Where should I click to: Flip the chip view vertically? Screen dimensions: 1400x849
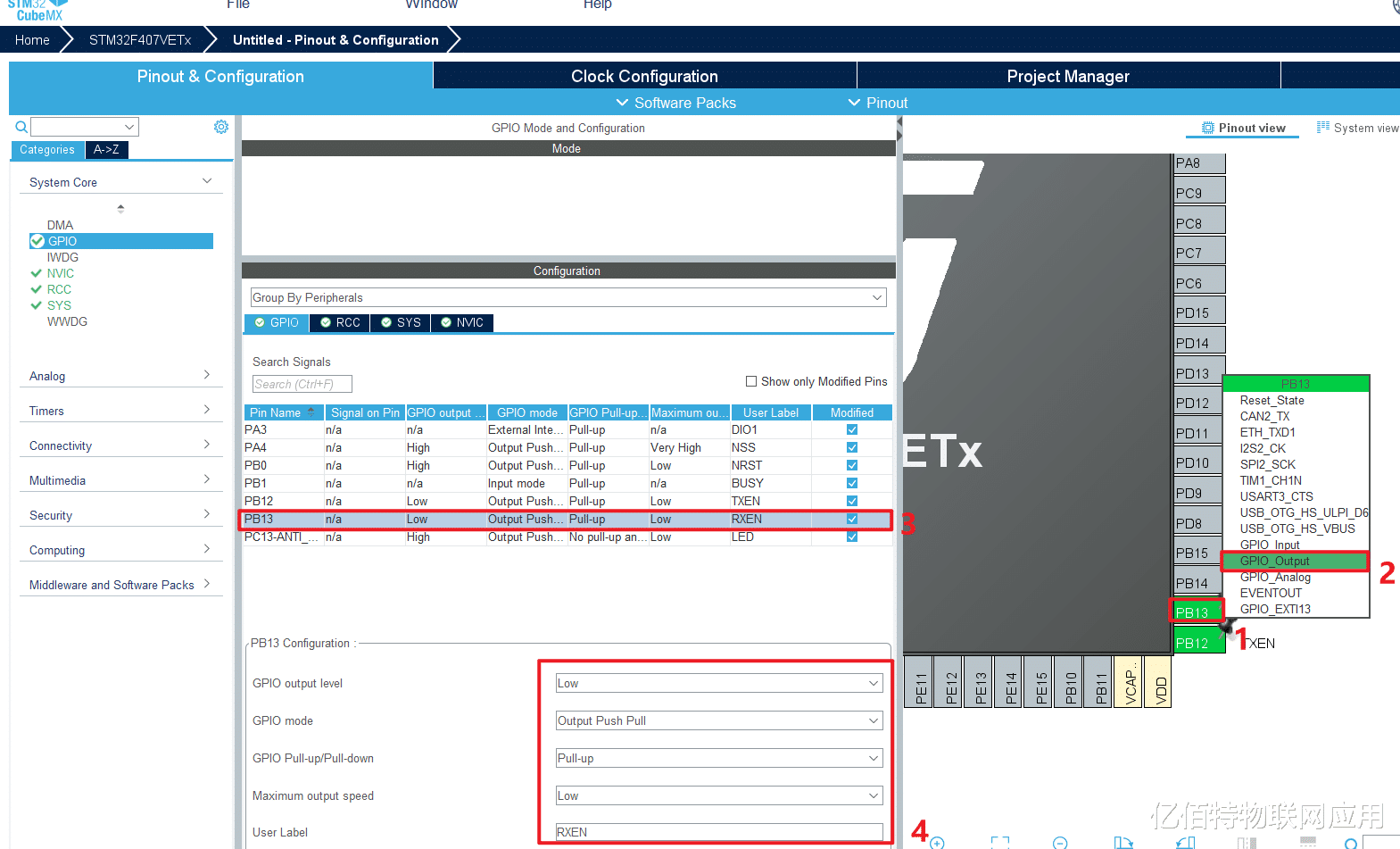[1308, 843]
